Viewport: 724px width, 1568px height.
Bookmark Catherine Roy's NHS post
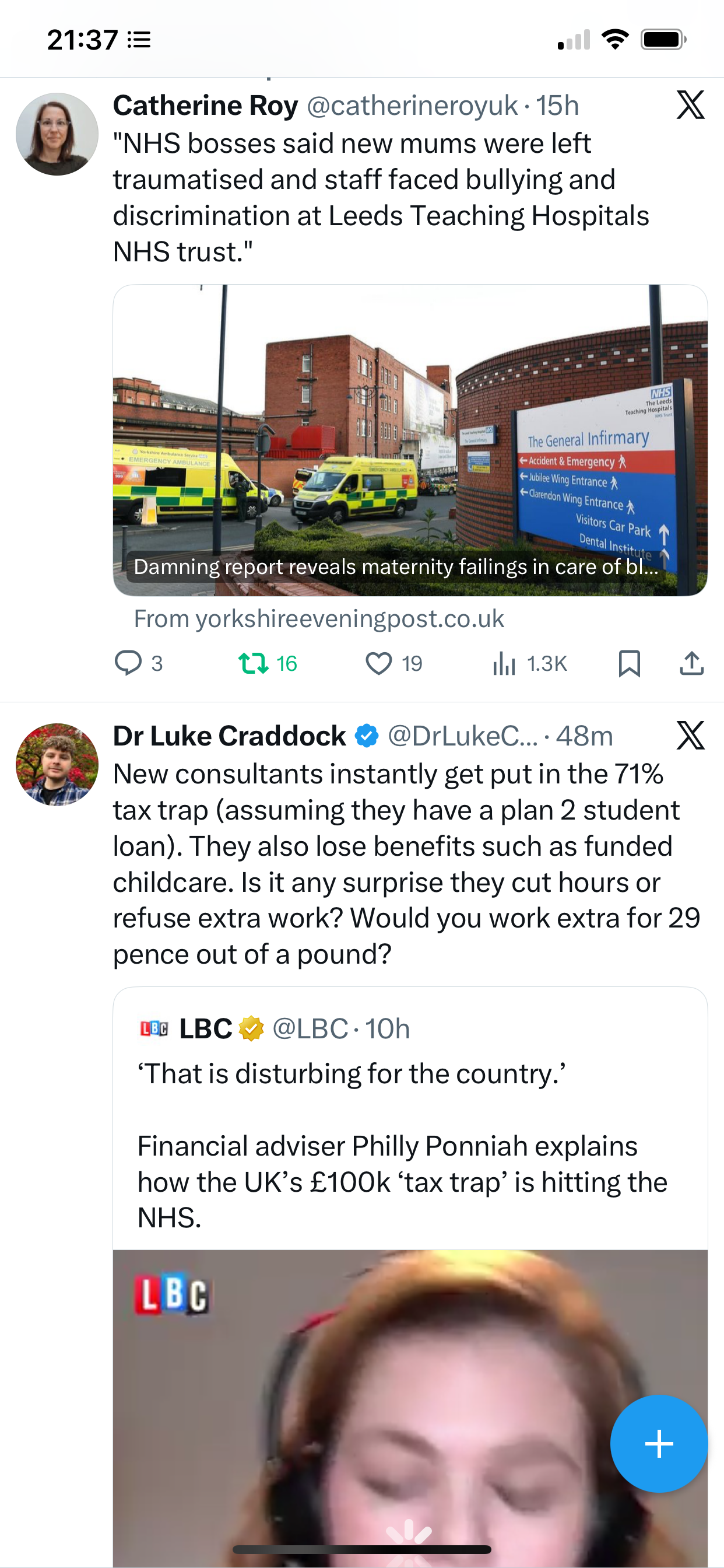629,663
